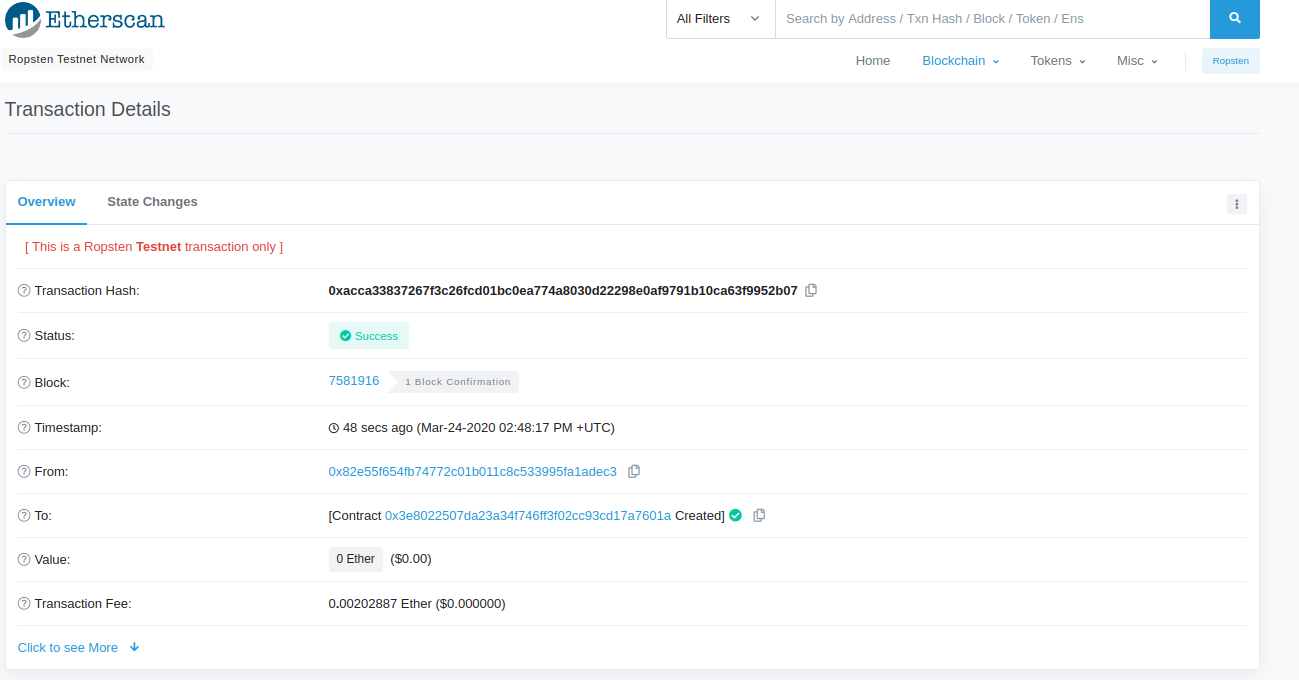Expand the Blockchain menu
The width and height of the screenshot is (1299, 680).
tap(960, 61)
